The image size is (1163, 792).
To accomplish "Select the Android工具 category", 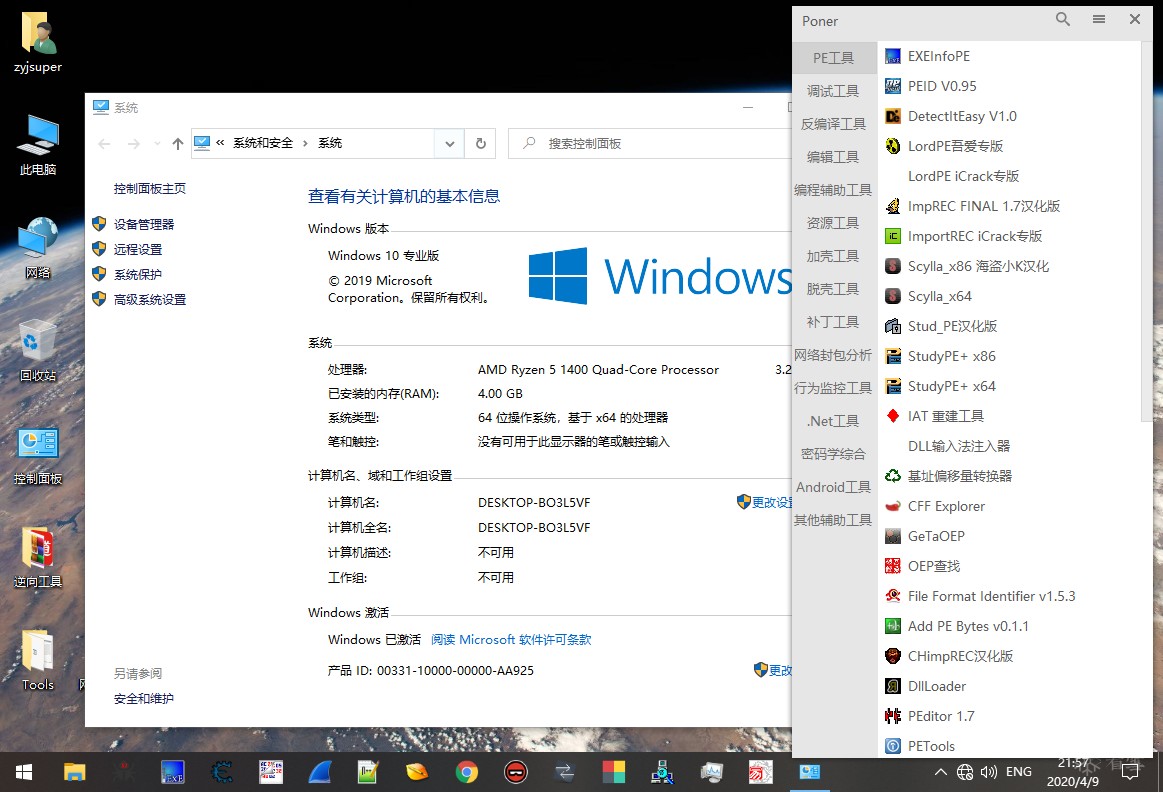I will pyautogui.click(x=834, y=487).
